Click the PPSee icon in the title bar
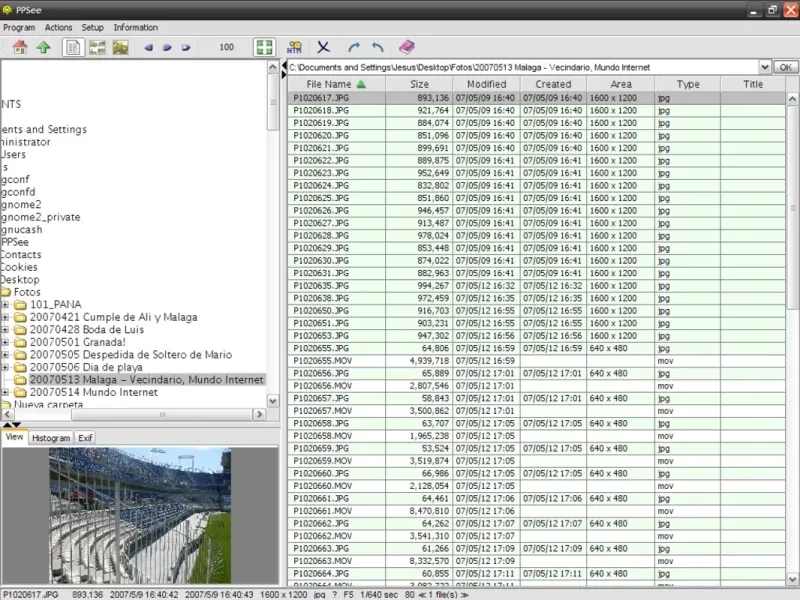 [x=7, y=10]
